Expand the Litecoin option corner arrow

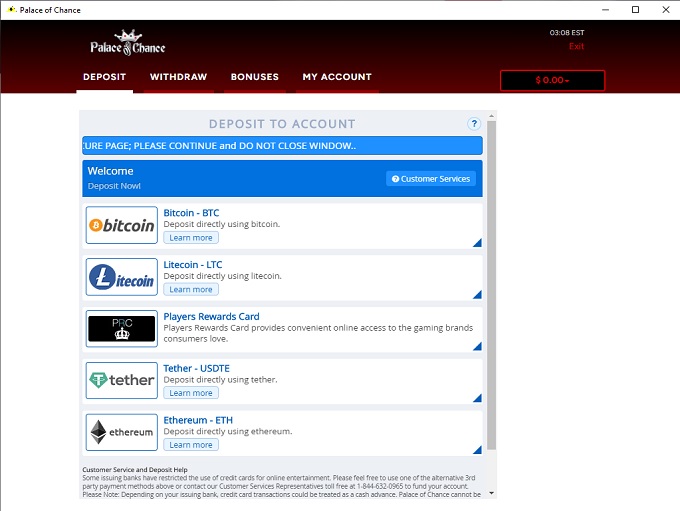click(477, 295)
